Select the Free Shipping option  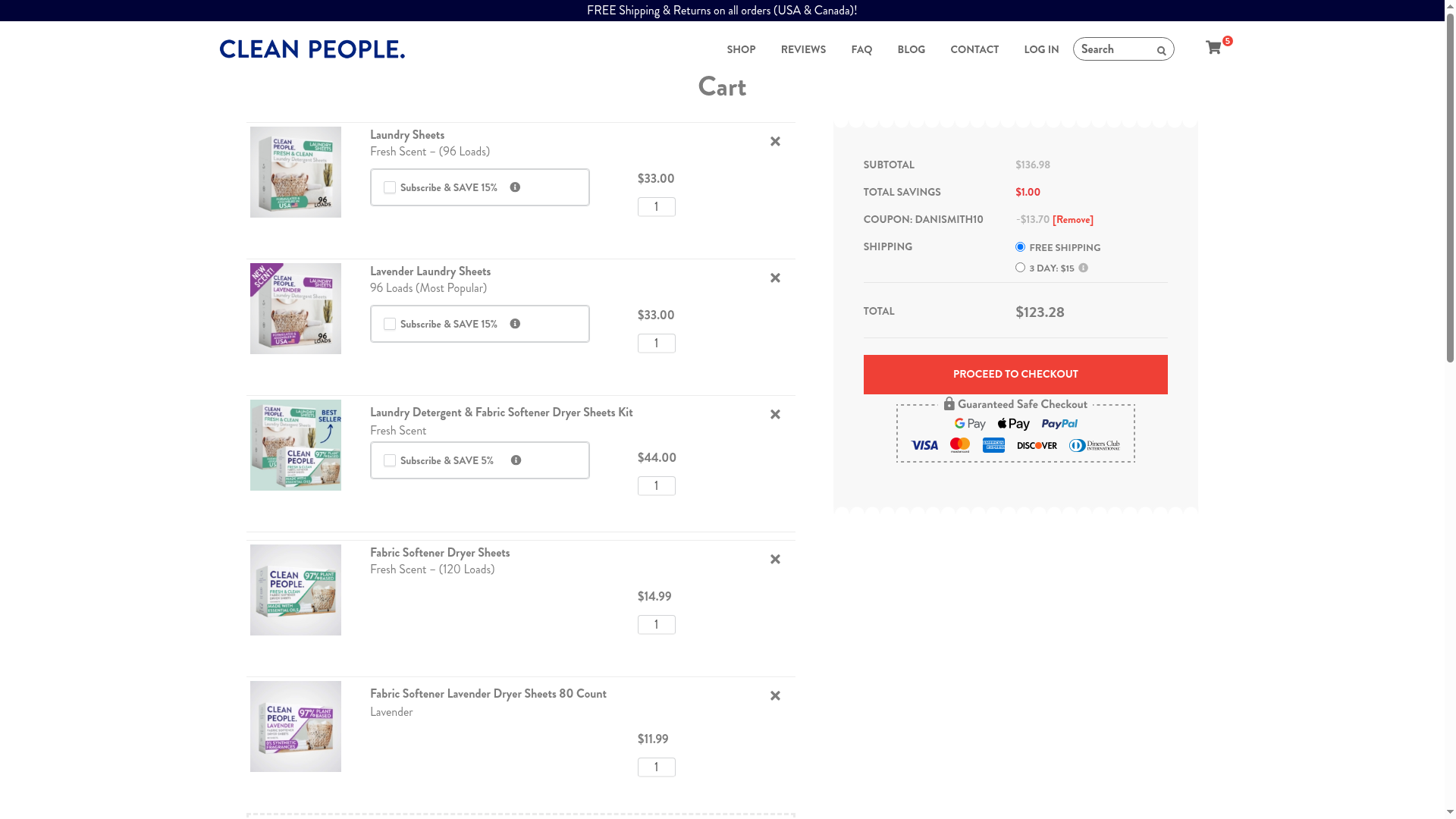pos(1020,247)
